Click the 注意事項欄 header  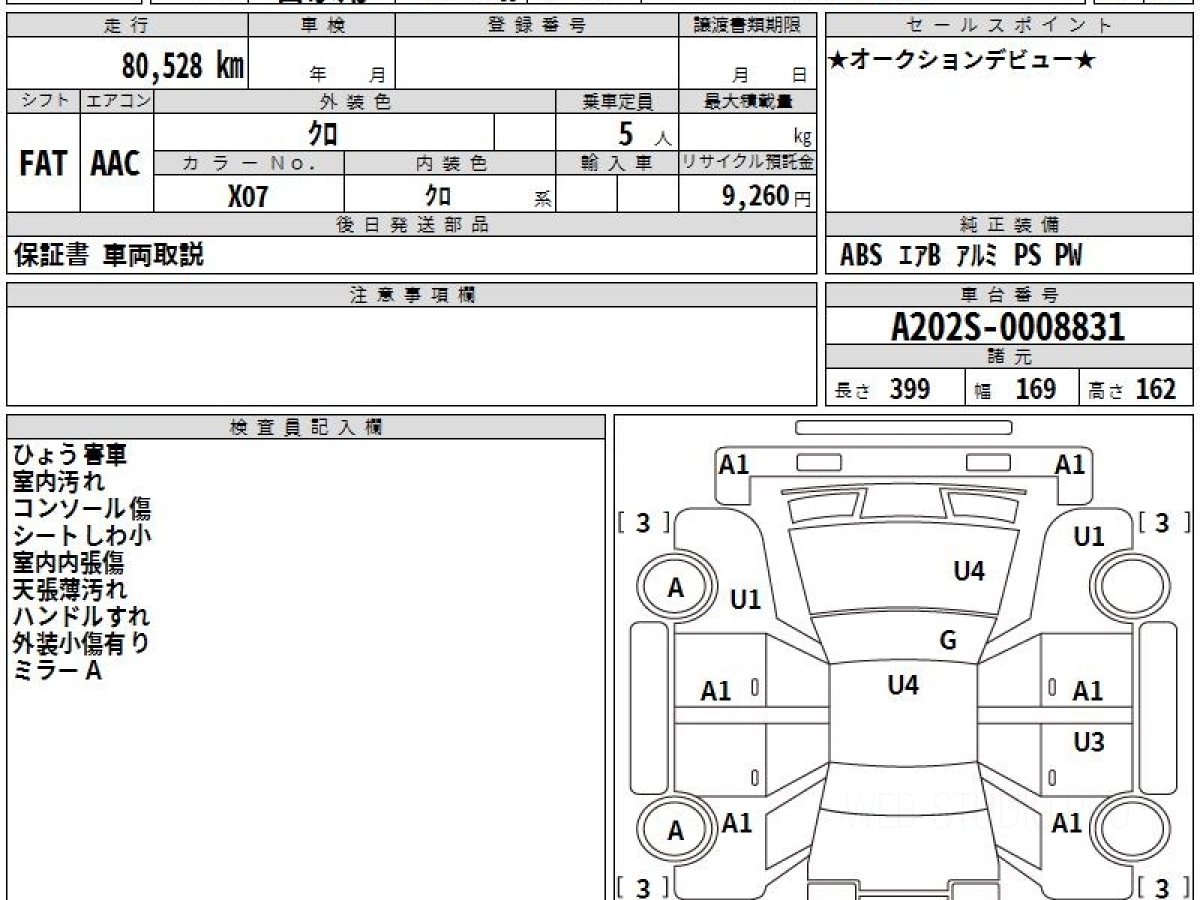[411, 295]
